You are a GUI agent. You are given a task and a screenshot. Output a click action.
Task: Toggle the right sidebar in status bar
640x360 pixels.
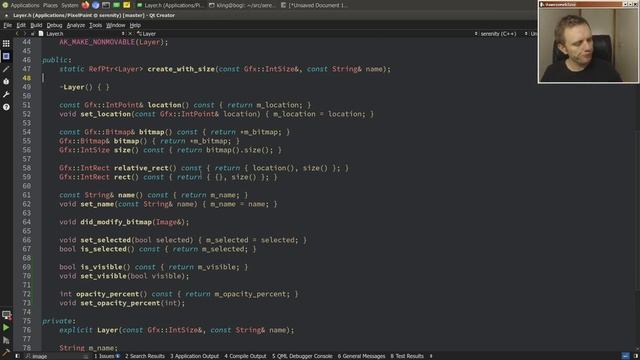point(636,356)
